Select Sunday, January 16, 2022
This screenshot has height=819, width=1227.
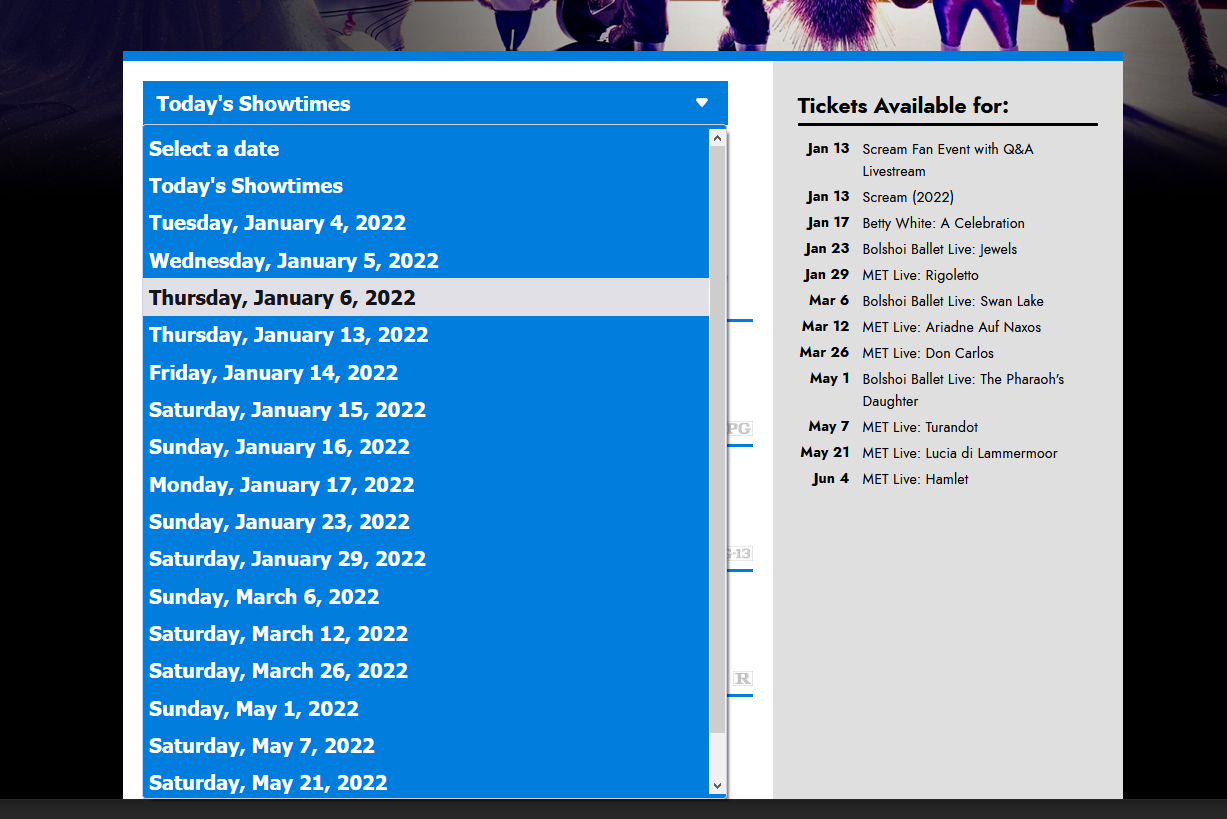[426, 447]
